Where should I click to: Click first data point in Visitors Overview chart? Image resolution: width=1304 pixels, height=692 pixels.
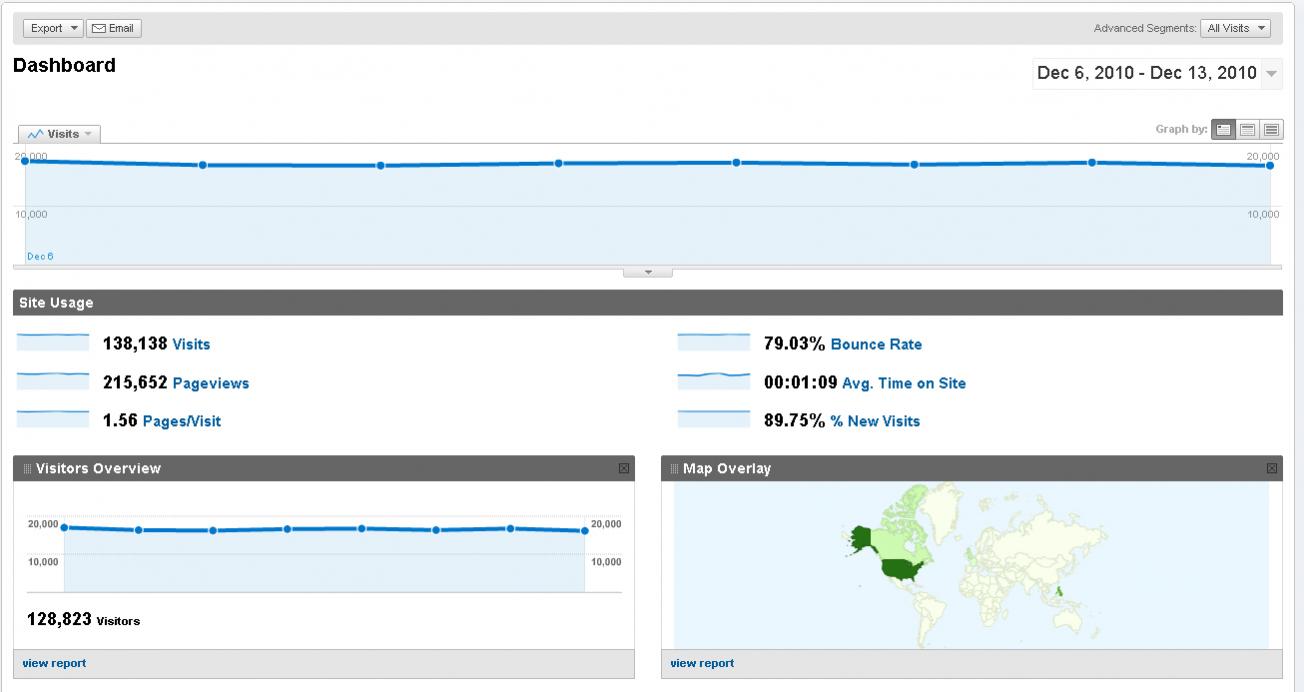click(64, 527)
